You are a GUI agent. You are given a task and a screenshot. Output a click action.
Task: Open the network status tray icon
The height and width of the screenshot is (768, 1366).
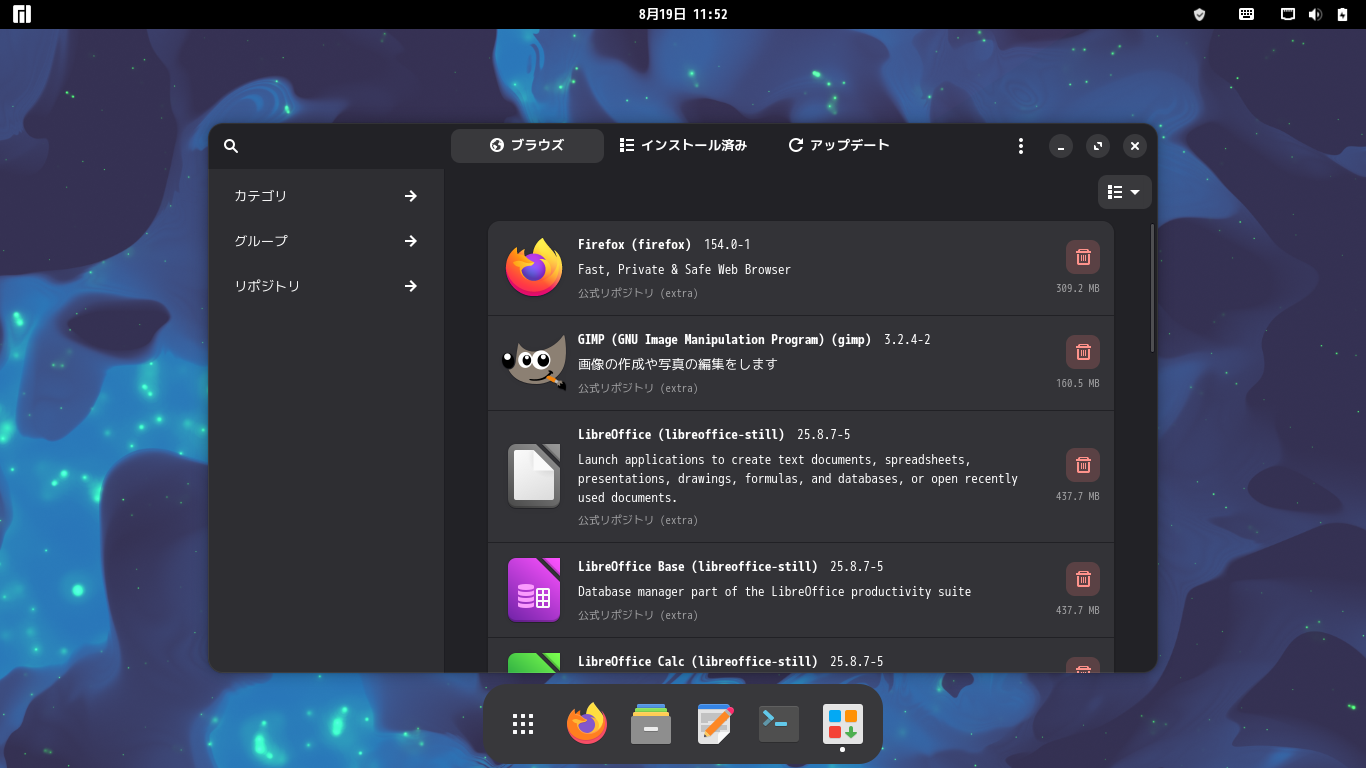coord(1289,14)
